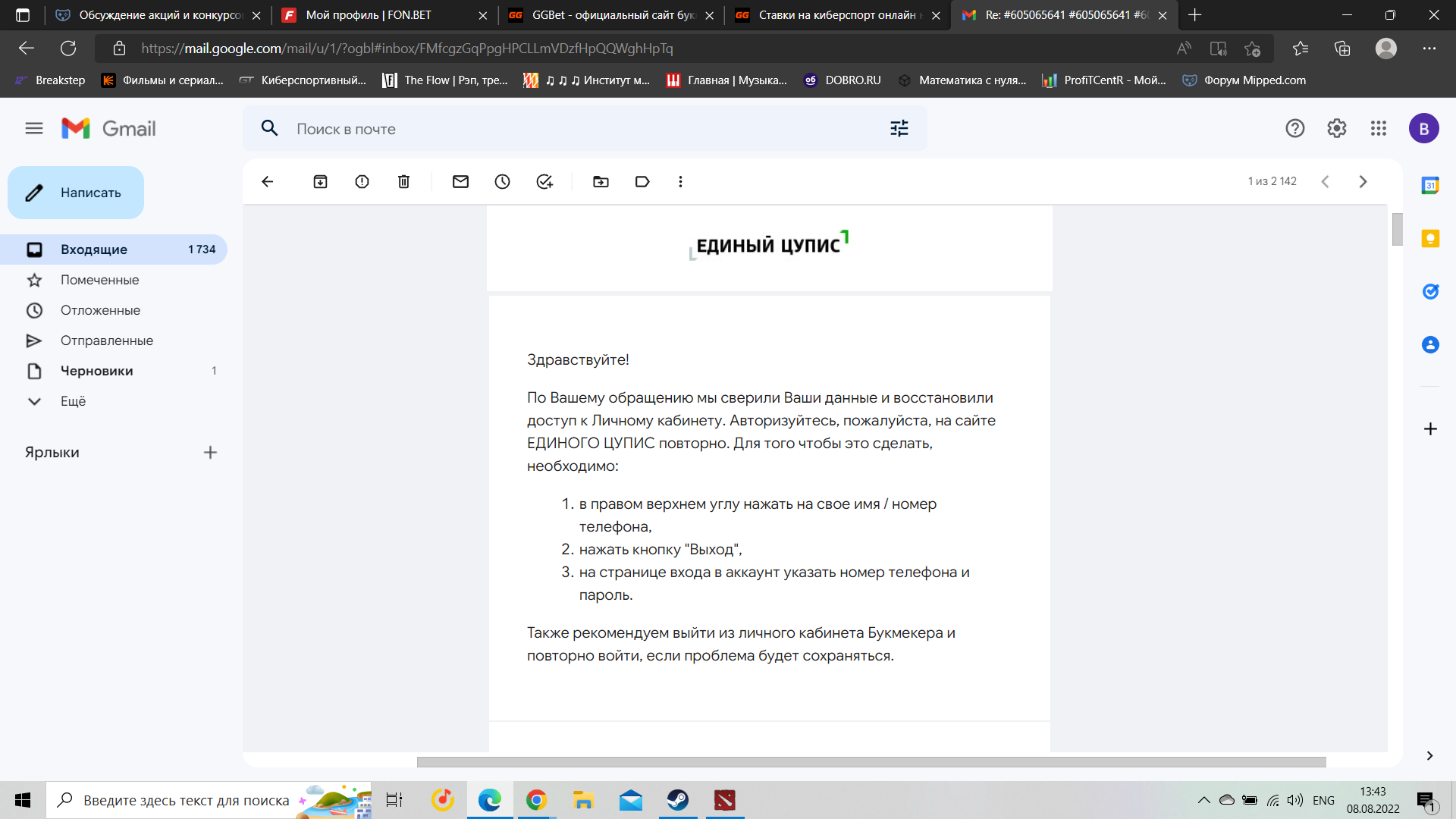The image size is (1456, 819).
Task: Expand the Ещё more folders list
Action: pos(114,401)
